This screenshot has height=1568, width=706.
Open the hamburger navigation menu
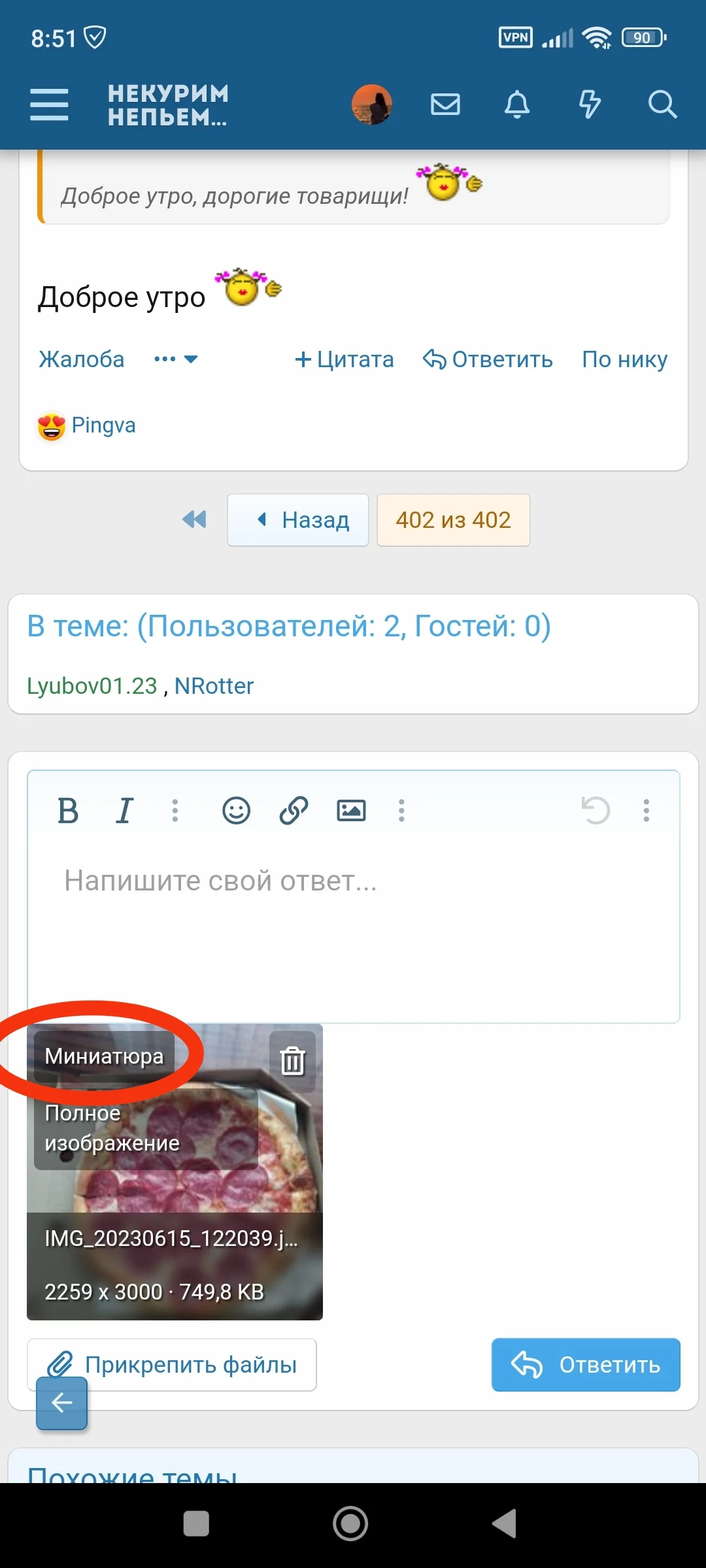click(x=49, y=105)
